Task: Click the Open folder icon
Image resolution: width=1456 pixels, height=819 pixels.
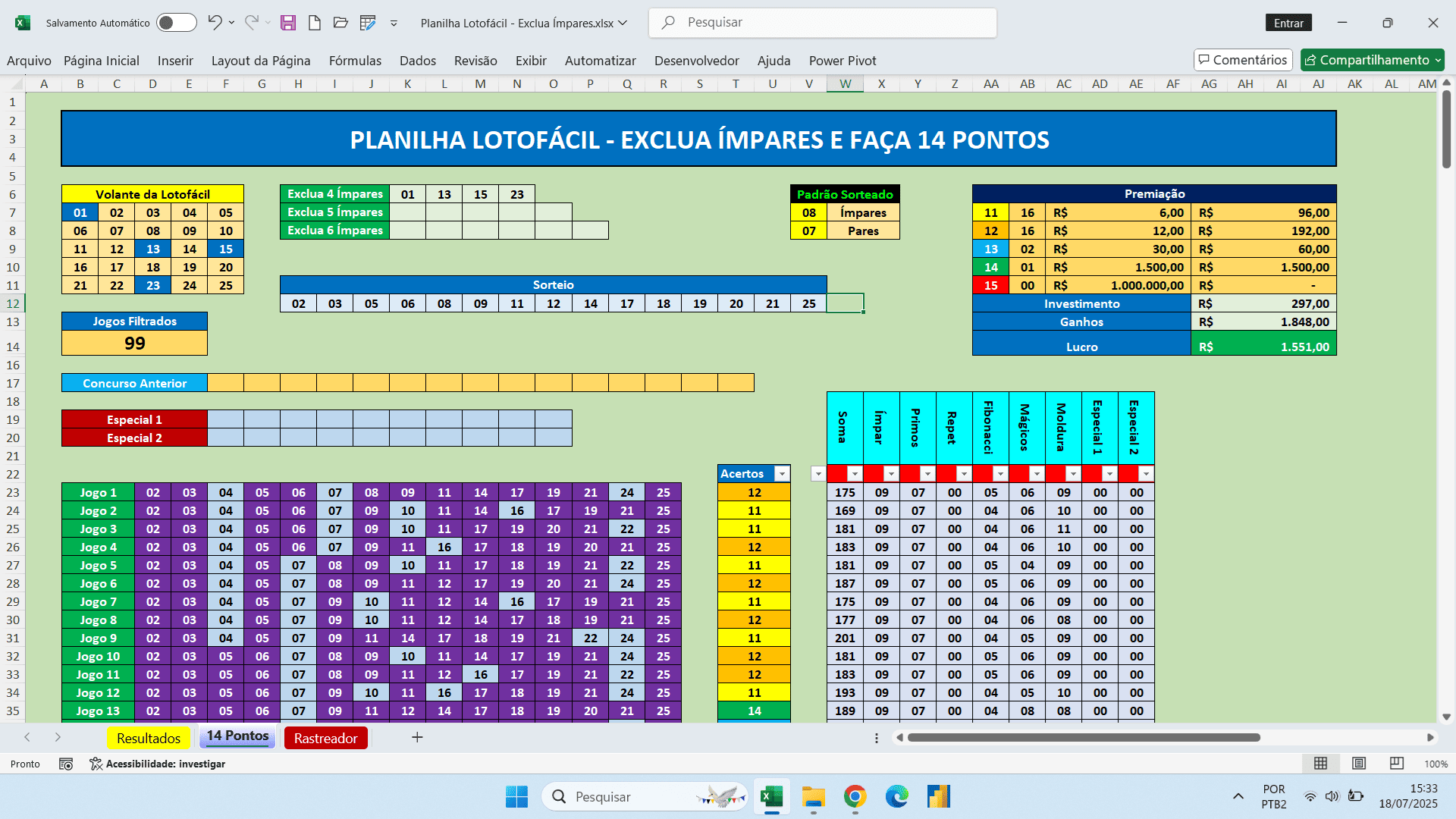Action: point(340,23)
